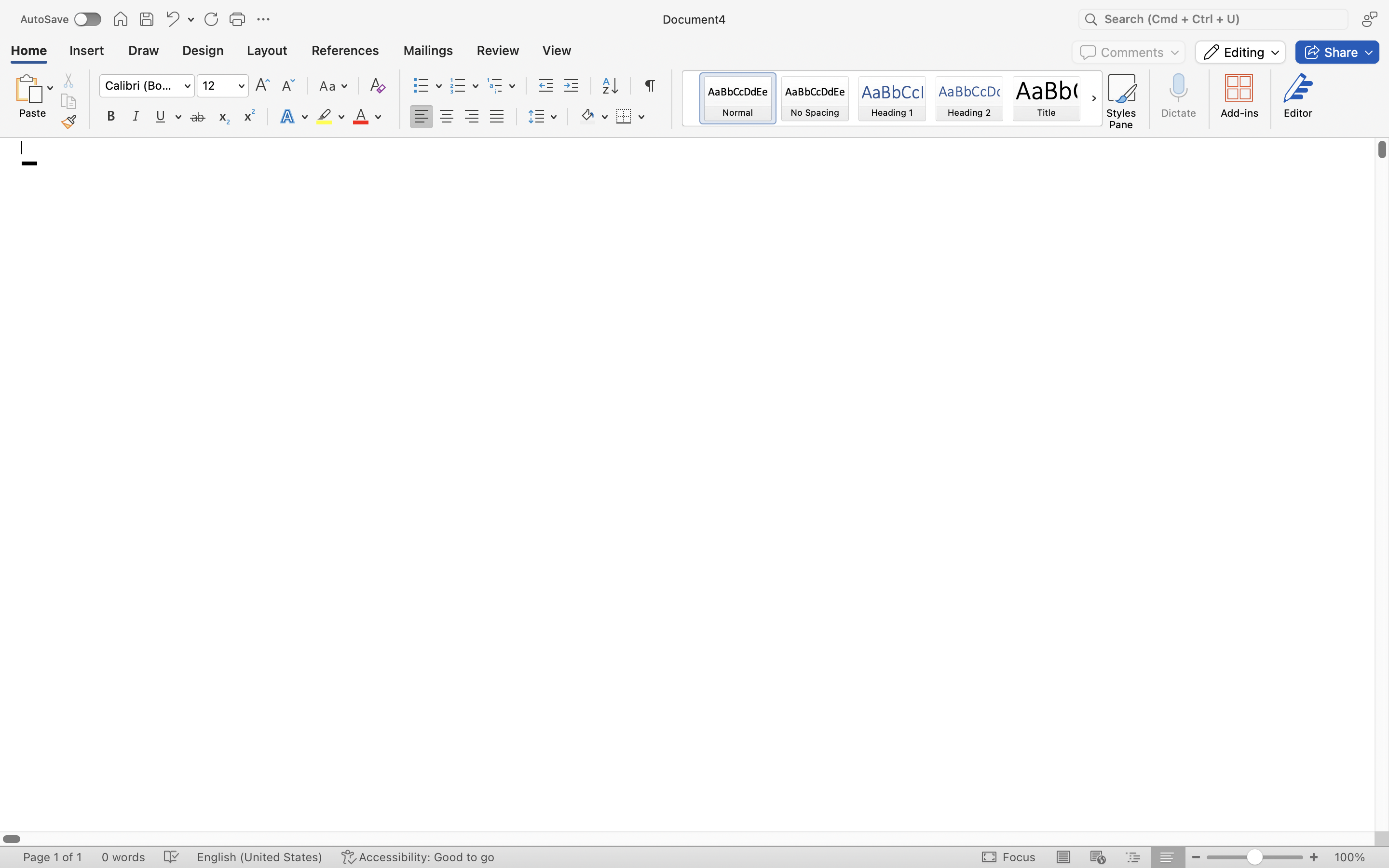Expand the Multilevel List dropdown arrow
This screenshot has width=1389, height=868.
point(512,86)
